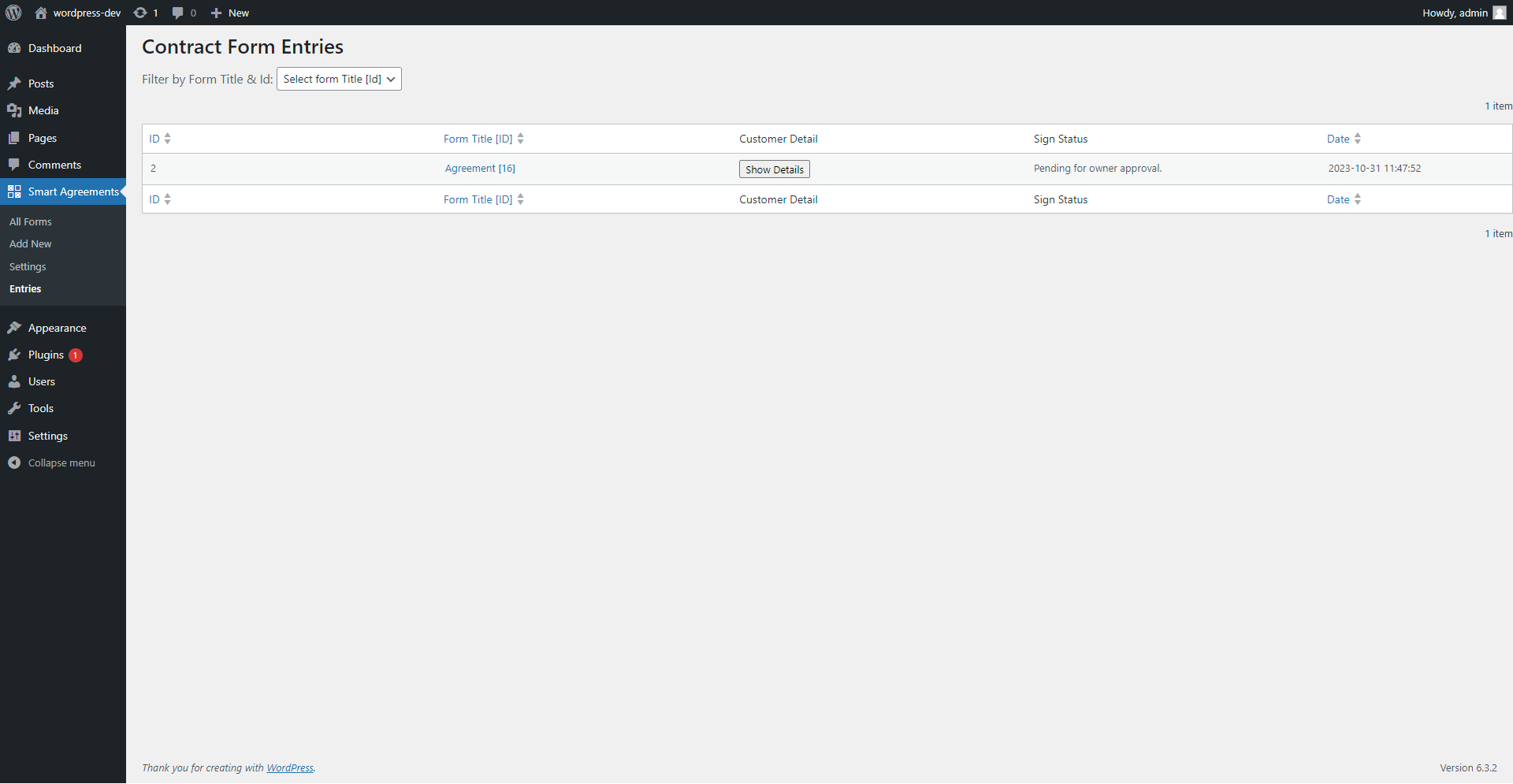Click Pending for owner approval text

click(x=1098, y=168)
